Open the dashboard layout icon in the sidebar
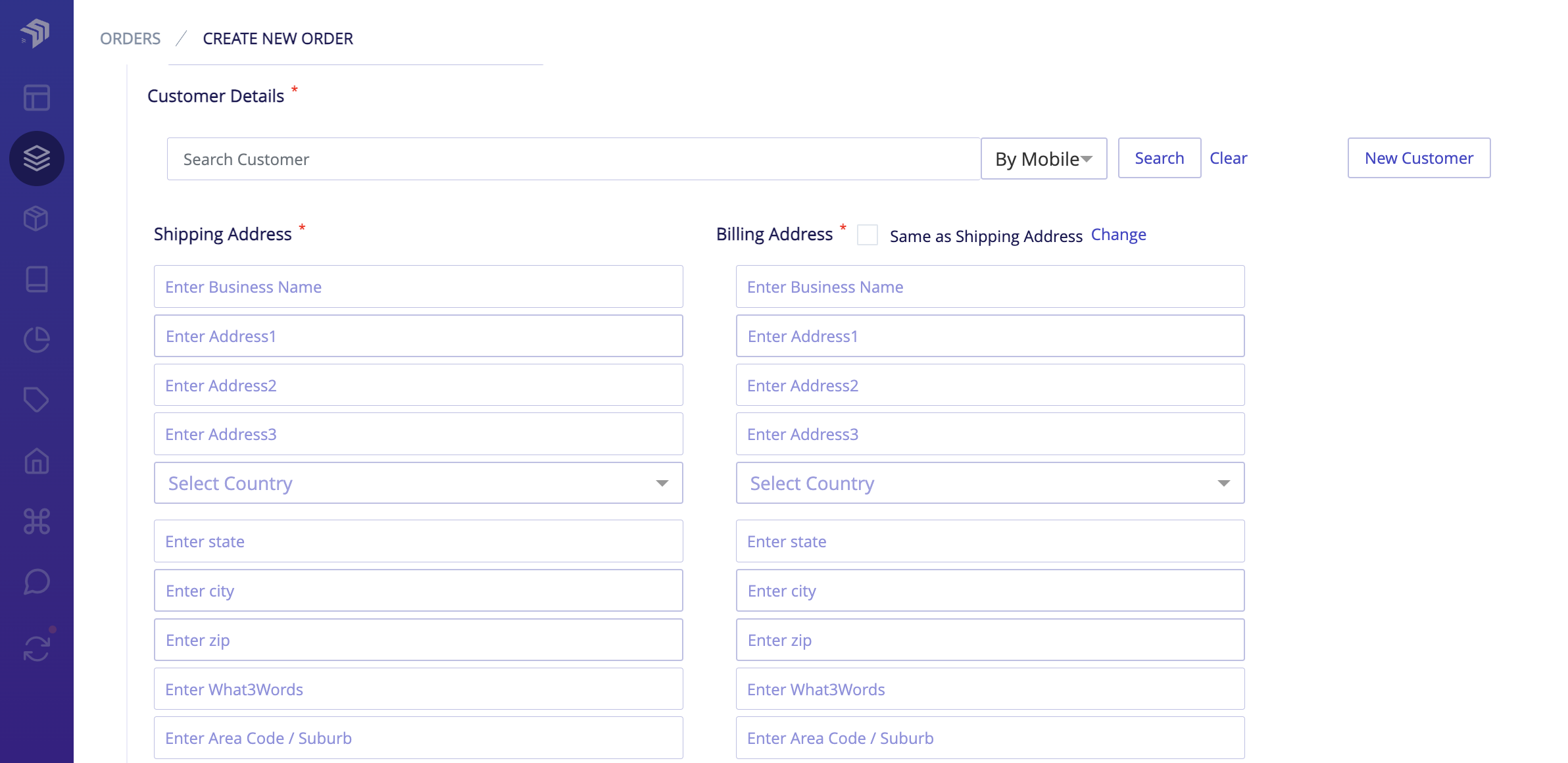The image size is (1568, 763). (37, 97)
